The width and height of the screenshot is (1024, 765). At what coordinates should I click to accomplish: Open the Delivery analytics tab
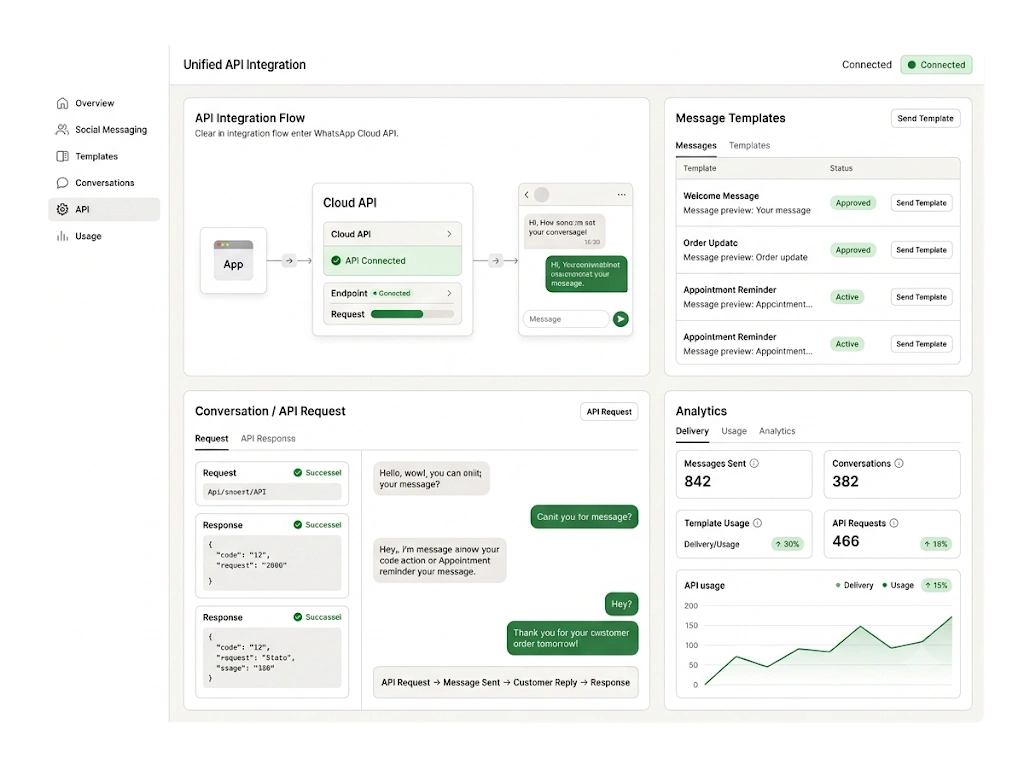(x=692, y=431)
